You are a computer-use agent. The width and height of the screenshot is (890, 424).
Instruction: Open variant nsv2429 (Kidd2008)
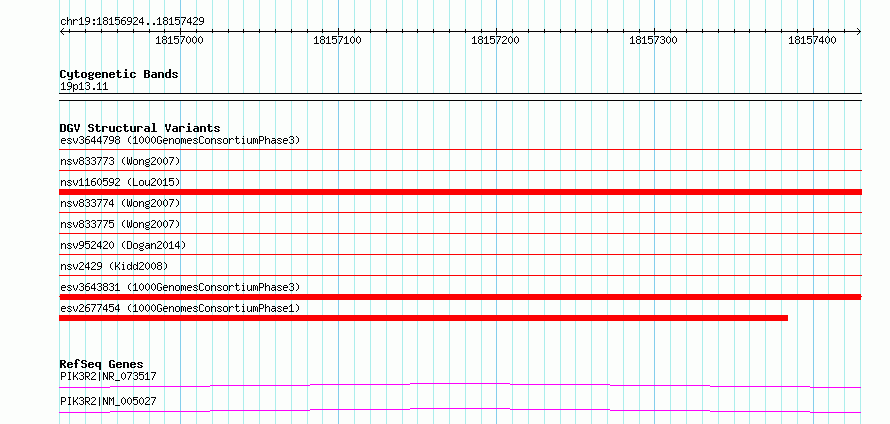(114, 266)
